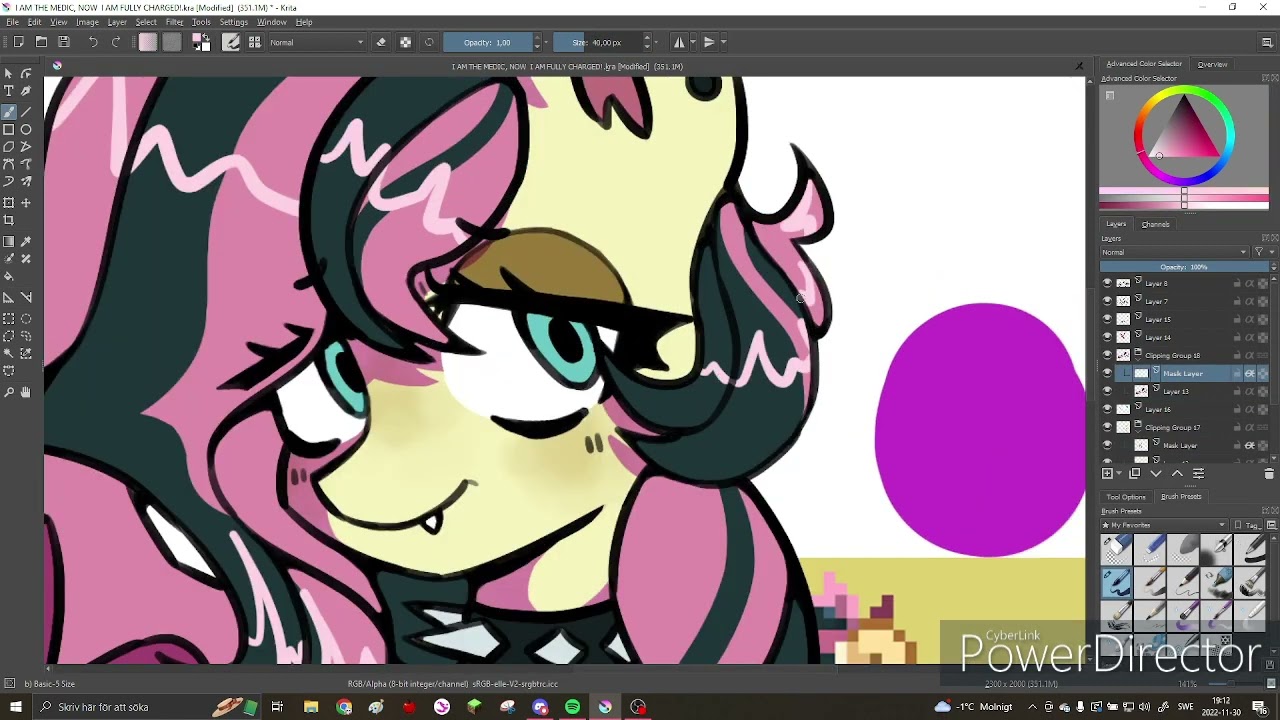The height and width of the screenshot is (720, 1280).
Task: Select the Color Sampler eyedropper tool
Action: click(x=26, y=241)
